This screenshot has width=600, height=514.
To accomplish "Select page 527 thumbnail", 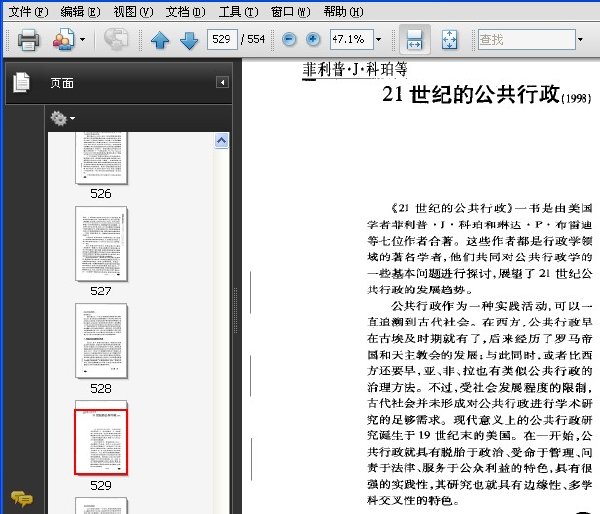I will 101,244.
